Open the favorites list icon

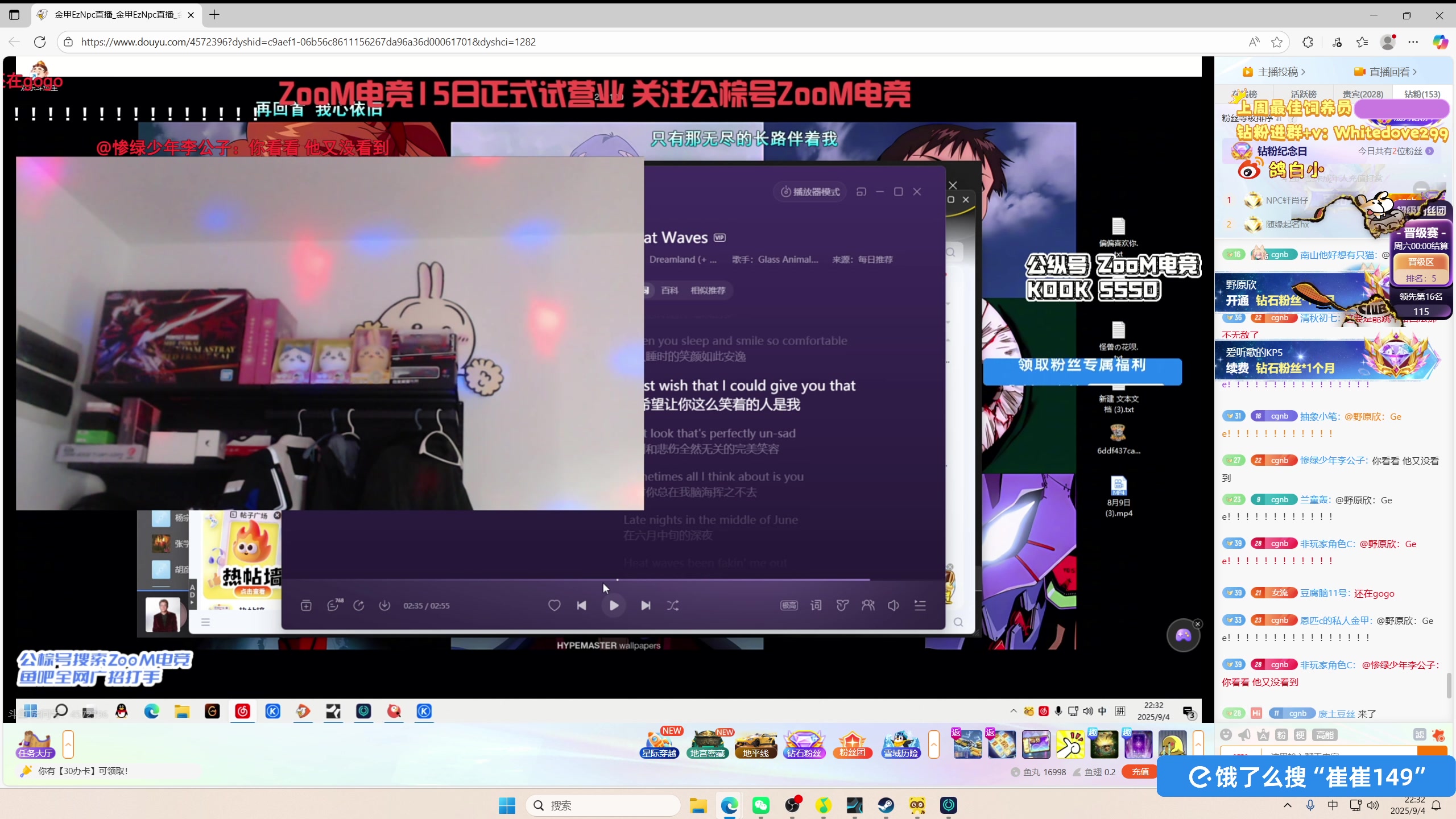point(1362,42)
